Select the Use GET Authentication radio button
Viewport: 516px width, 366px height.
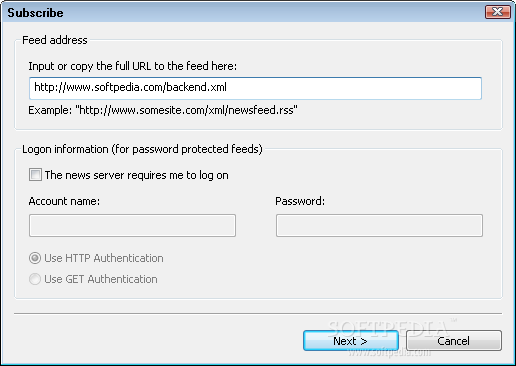click(35, 279)
